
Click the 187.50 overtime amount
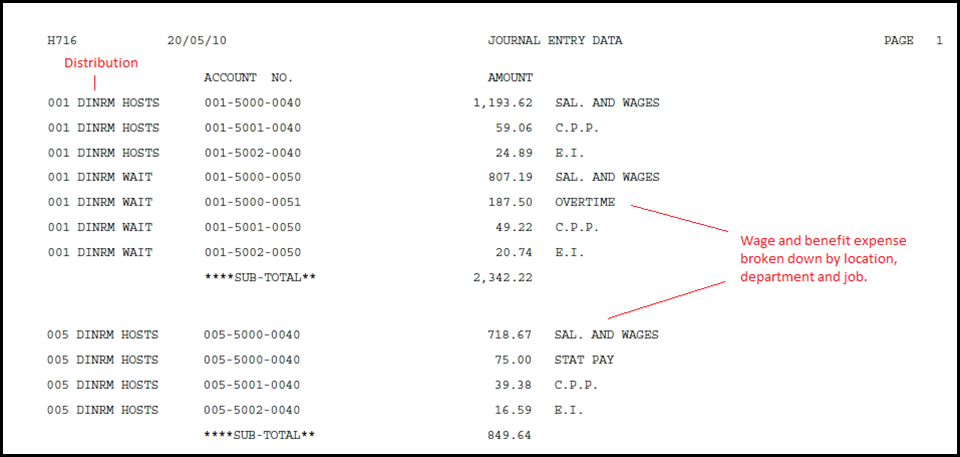510,202
